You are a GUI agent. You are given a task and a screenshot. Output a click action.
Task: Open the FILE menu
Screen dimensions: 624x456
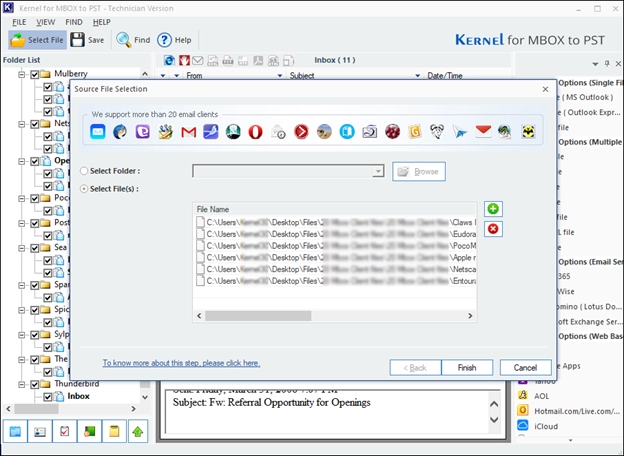[19, 22]
